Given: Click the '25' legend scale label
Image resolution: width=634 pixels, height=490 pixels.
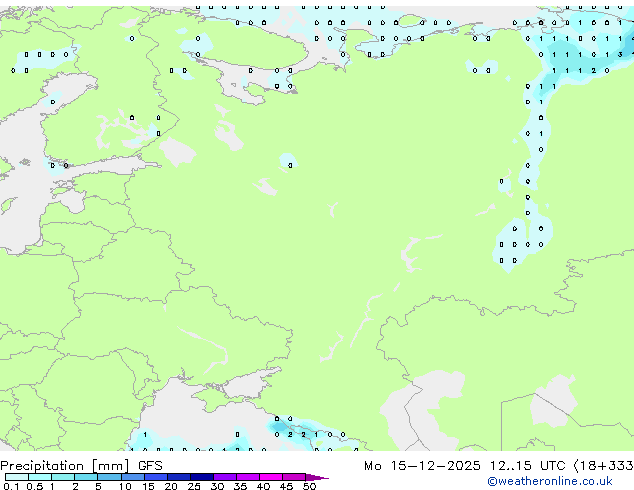Looking at the screenshot, I should click(x=194, y=486).
